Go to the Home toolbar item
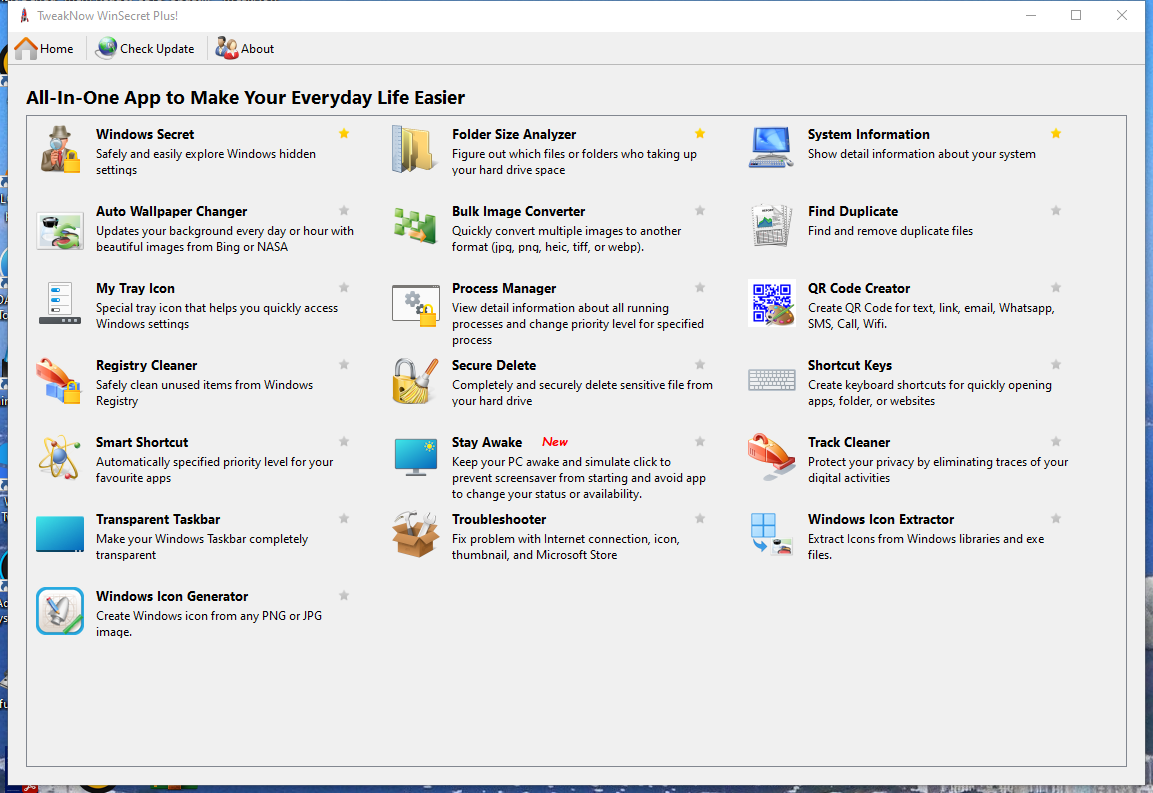 [x=45, y=48]
